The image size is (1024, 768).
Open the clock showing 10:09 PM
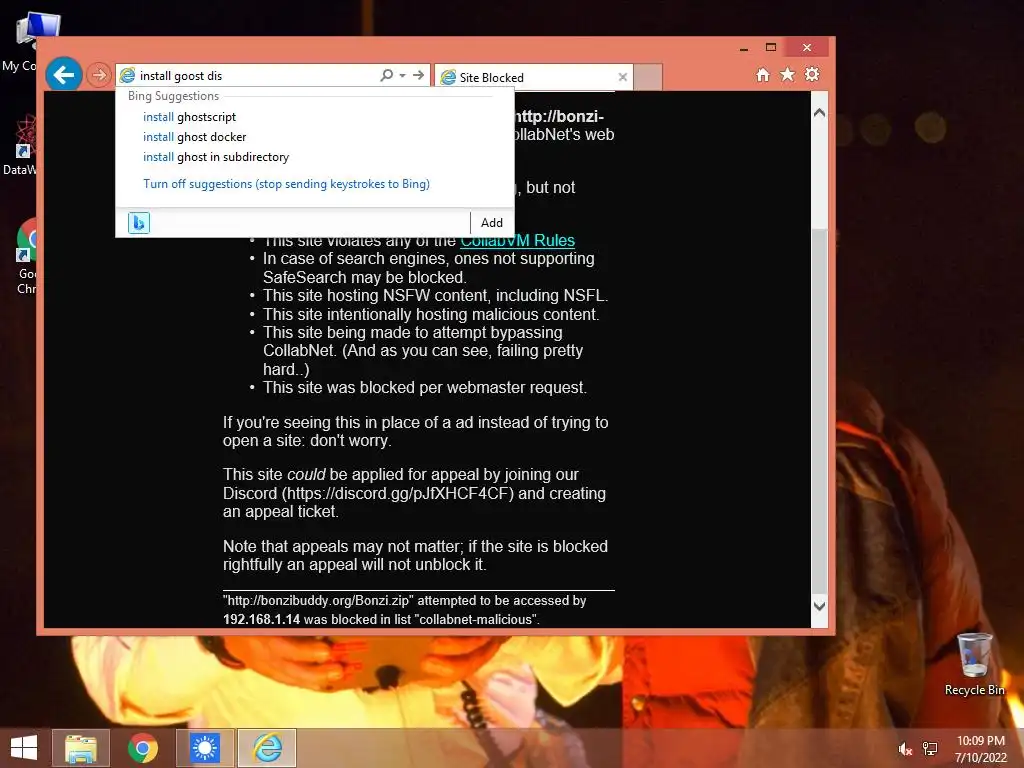980,749
